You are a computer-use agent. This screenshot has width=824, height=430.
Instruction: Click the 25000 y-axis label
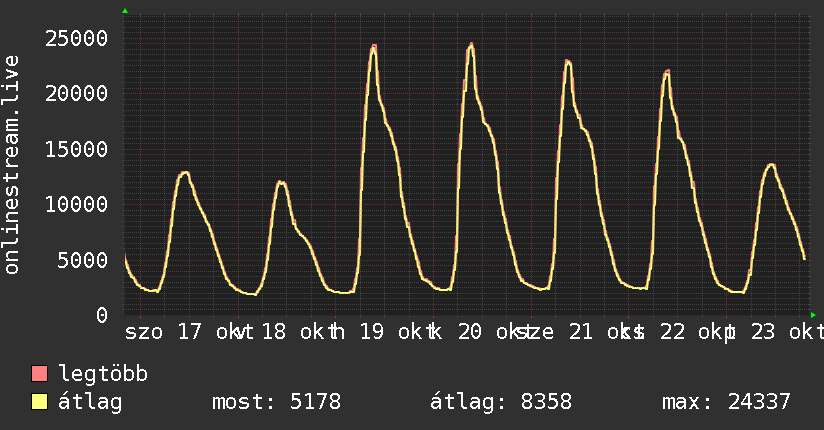click(76, 38)
